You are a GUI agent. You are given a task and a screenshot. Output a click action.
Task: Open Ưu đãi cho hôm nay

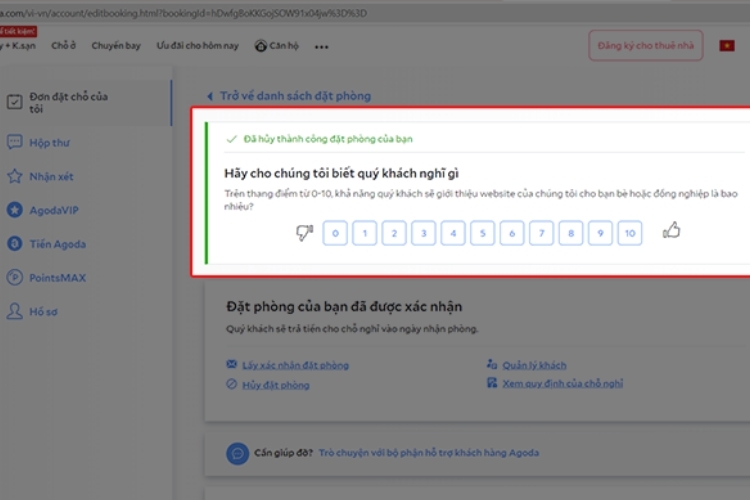[198, 45]
